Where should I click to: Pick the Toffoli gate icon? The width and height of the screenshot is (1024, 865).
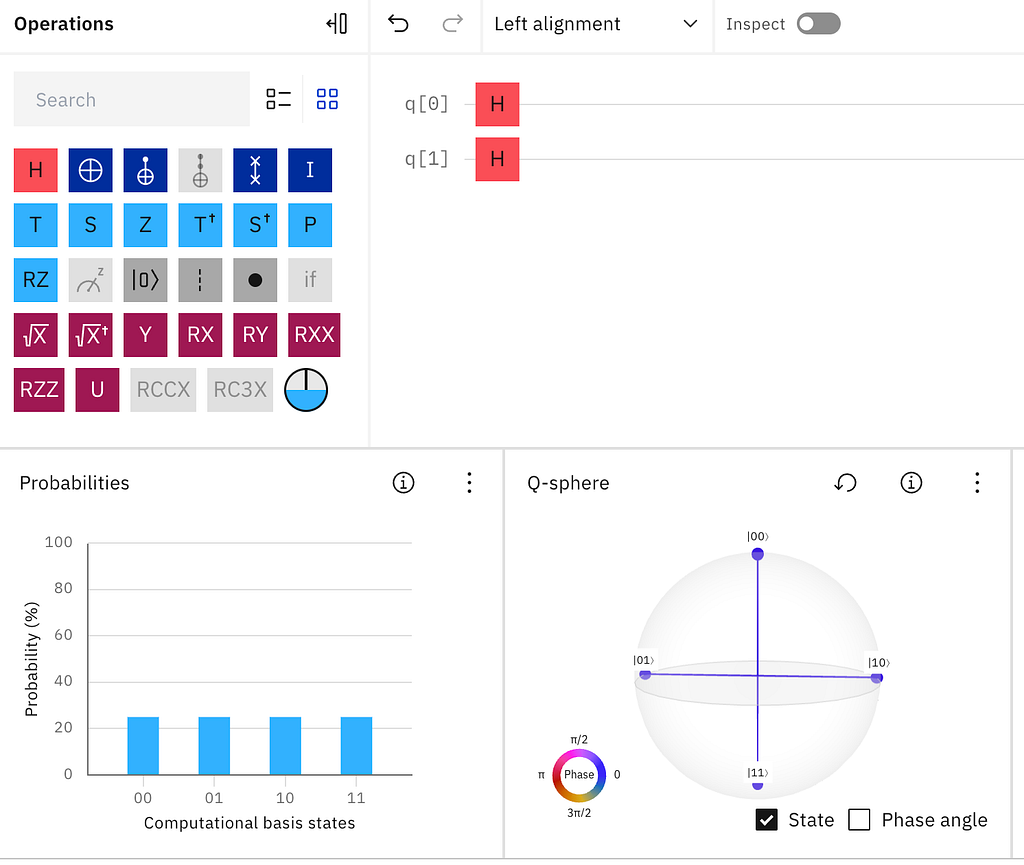pyautogui.click(x=200, y=170)
